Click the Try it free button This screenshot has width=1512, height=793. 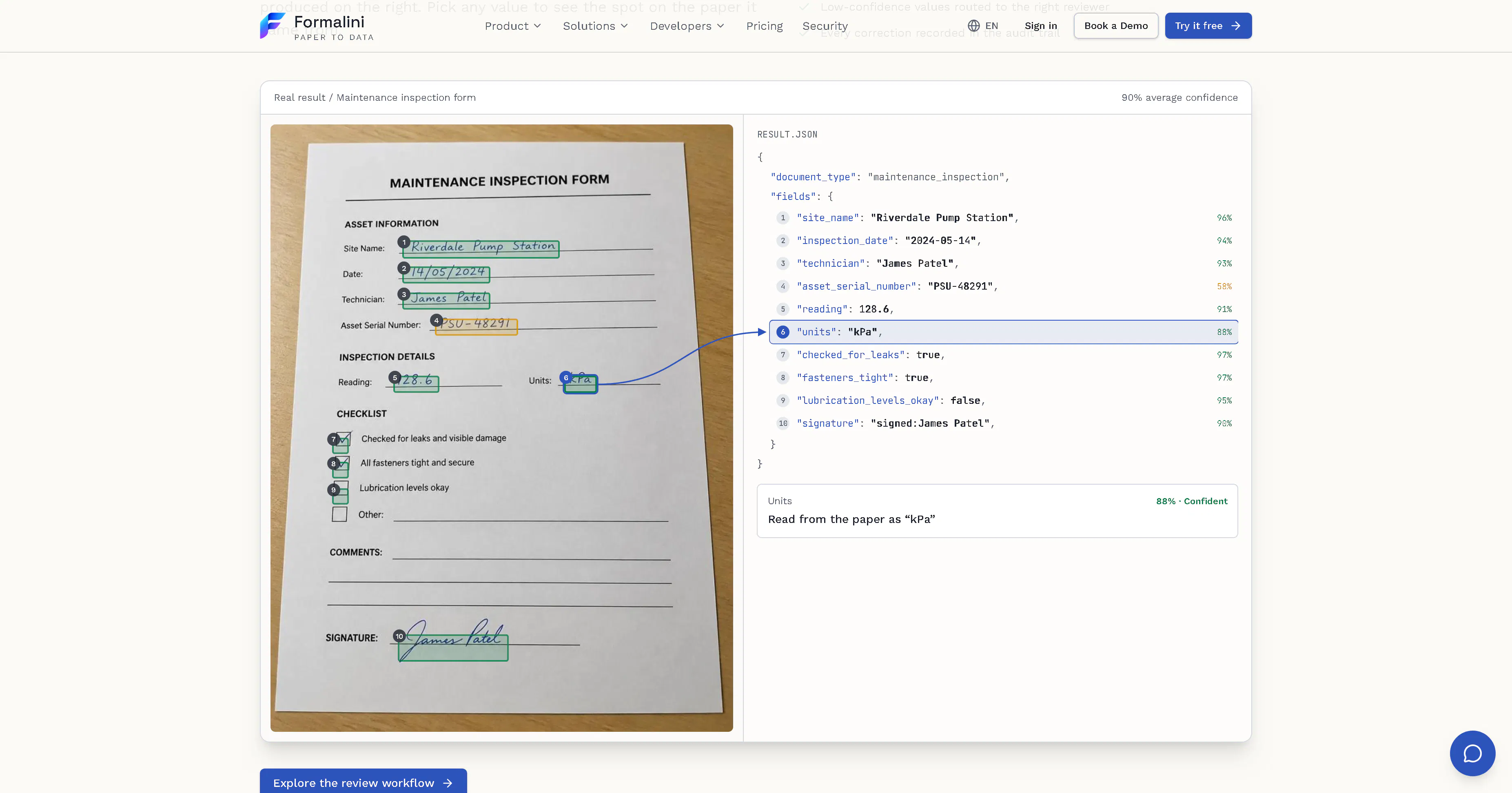coord(1208,26)
